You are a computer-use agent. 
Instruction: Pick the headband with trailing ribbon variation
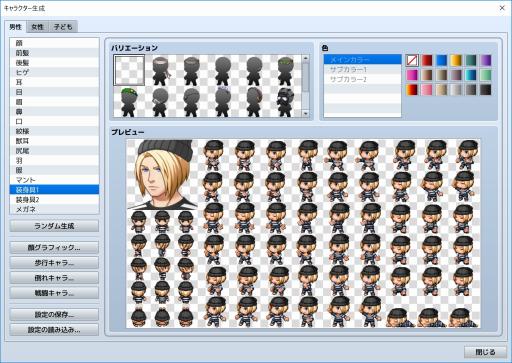click(160, 70)
